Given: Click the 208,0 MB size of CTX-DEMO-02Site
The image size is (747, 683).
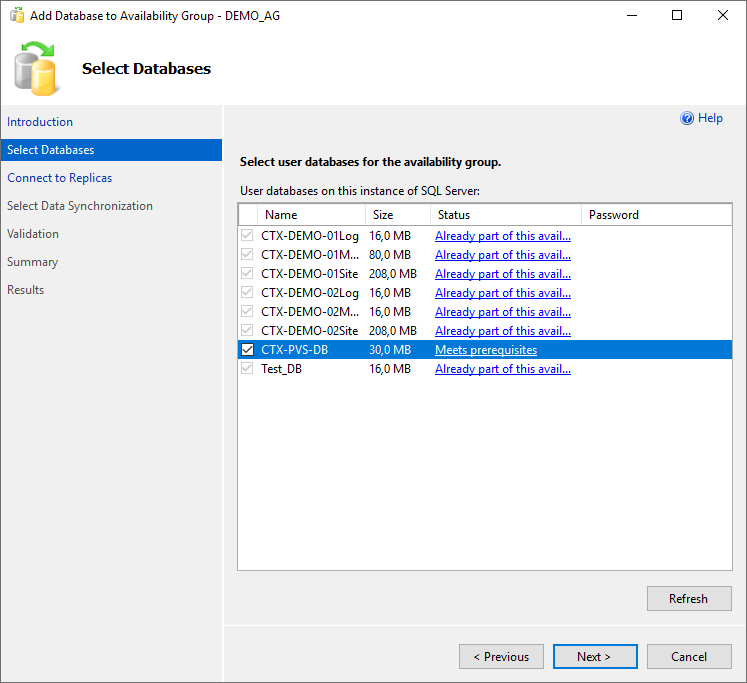Looking at the screenshot, I should [x=393, y=331].
